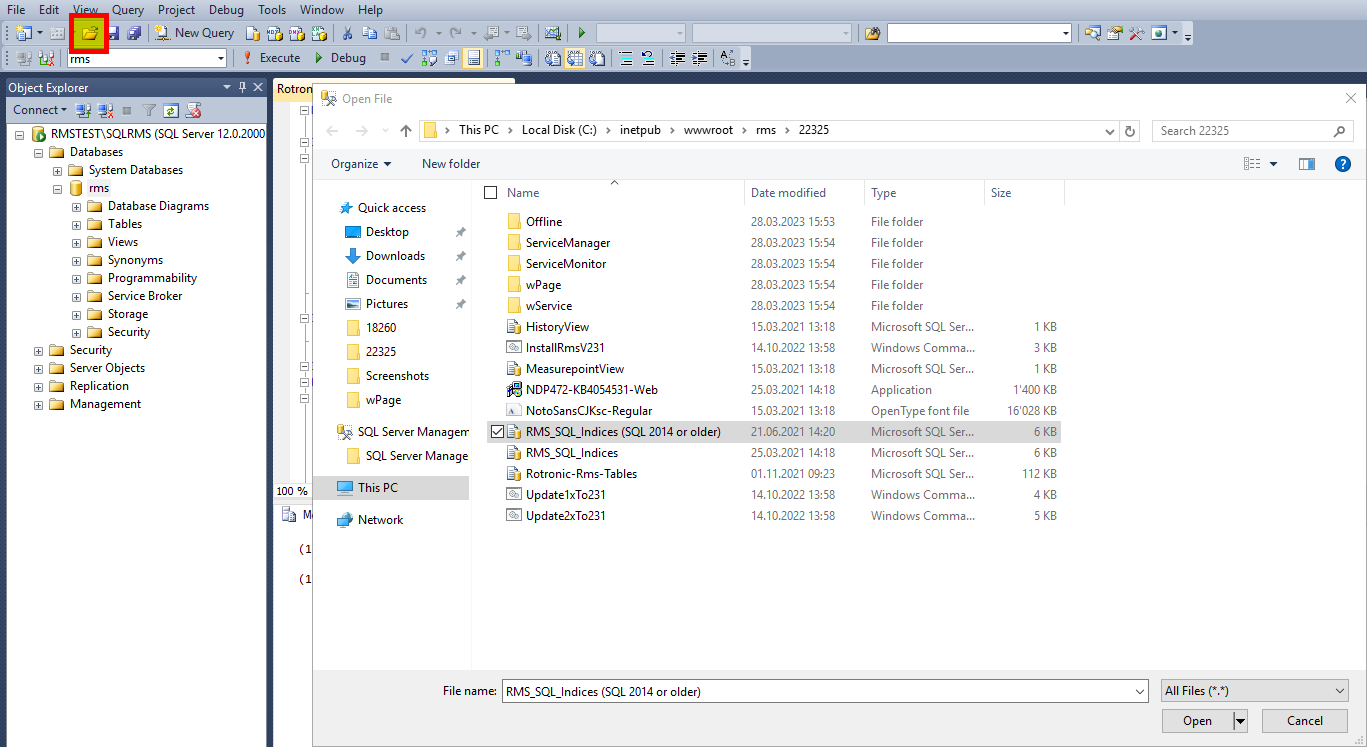This screenshot has width=1367, height=747.
Task: Click the Results to Grid toolbar icon
Action: [574, 58]
